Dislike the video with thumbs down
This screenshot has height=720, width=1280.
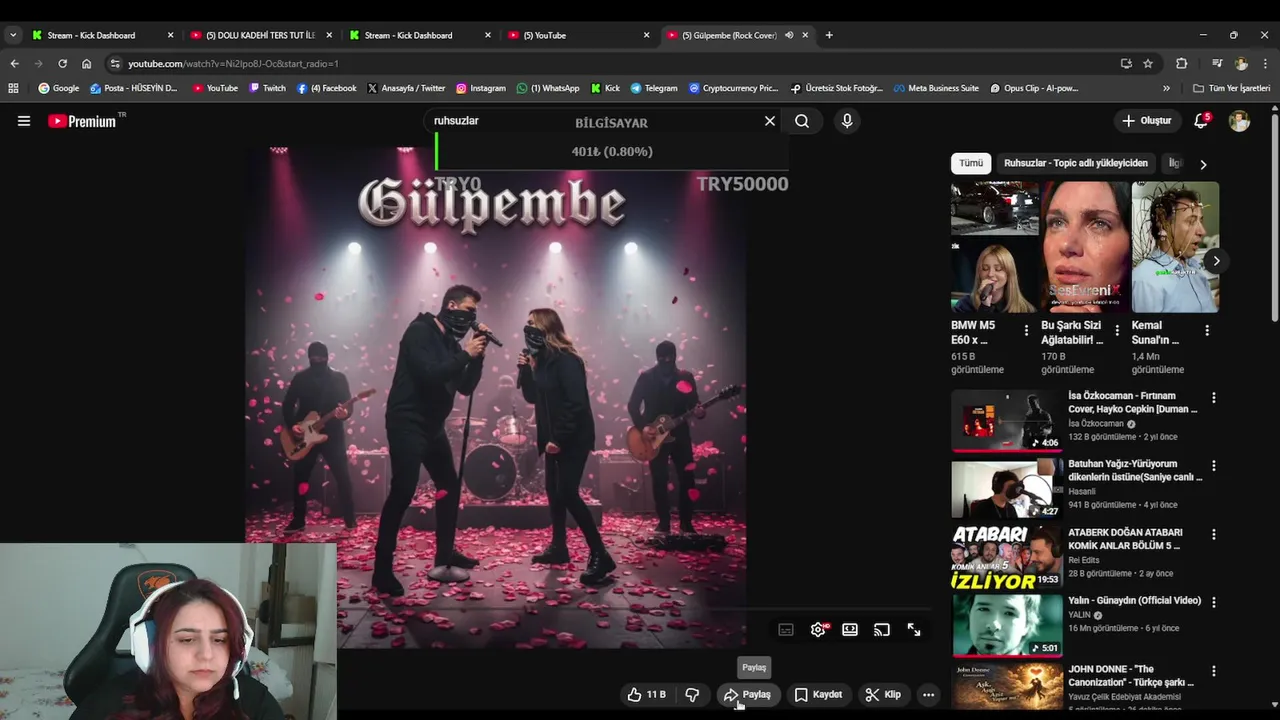click(x=692, y=694)
